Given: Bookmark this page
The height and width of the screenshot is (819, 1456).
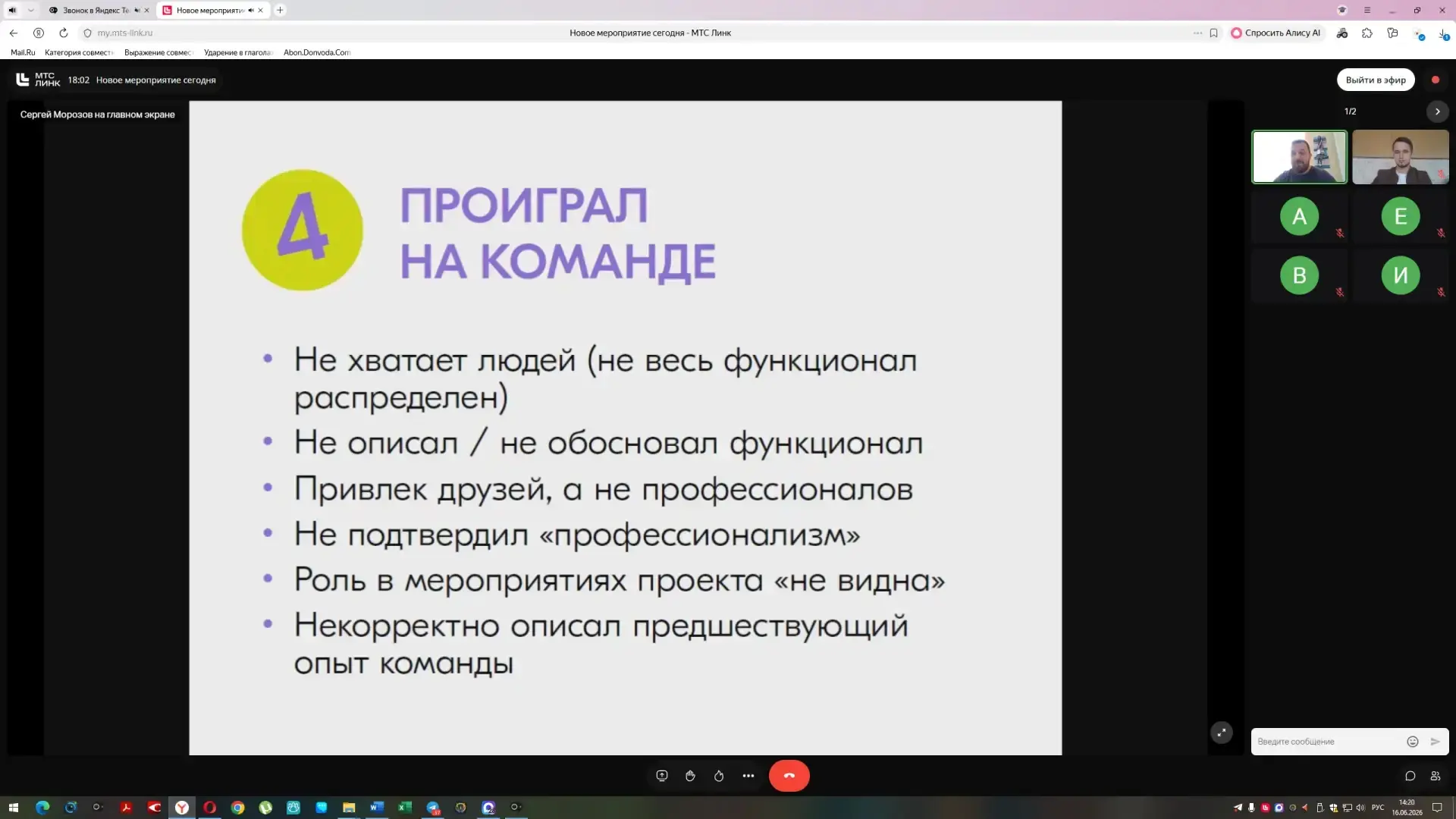Looking at the screenshot, I should coord(1213,33).
